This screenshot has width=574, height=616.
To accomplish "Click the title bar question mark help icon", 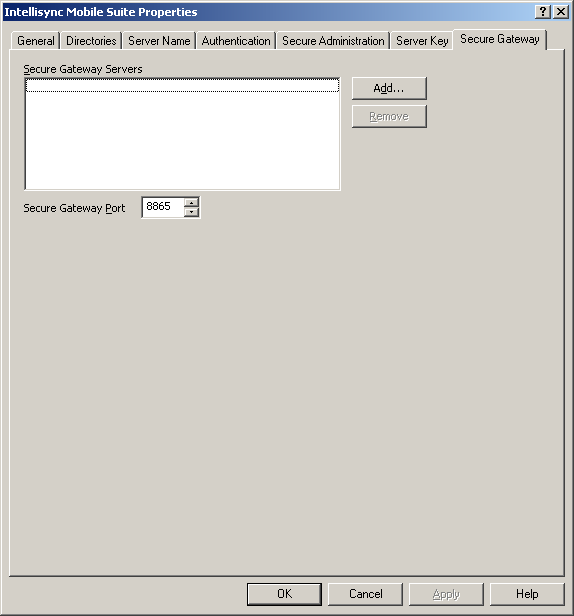I will coord(543,12).
